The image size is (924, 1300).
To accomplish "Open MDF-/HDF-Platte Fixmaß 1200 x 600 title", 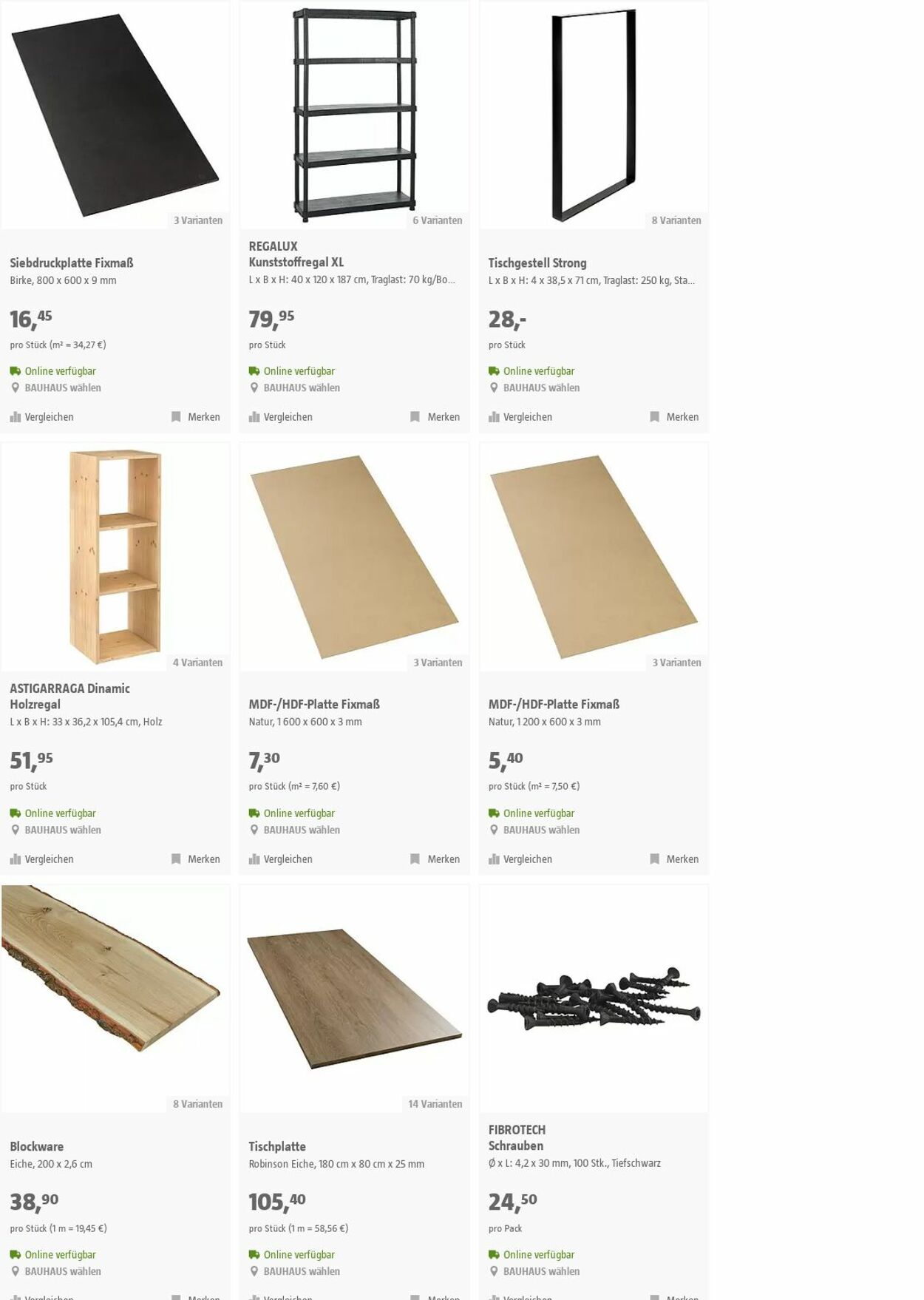I will (x=554, y=704).
